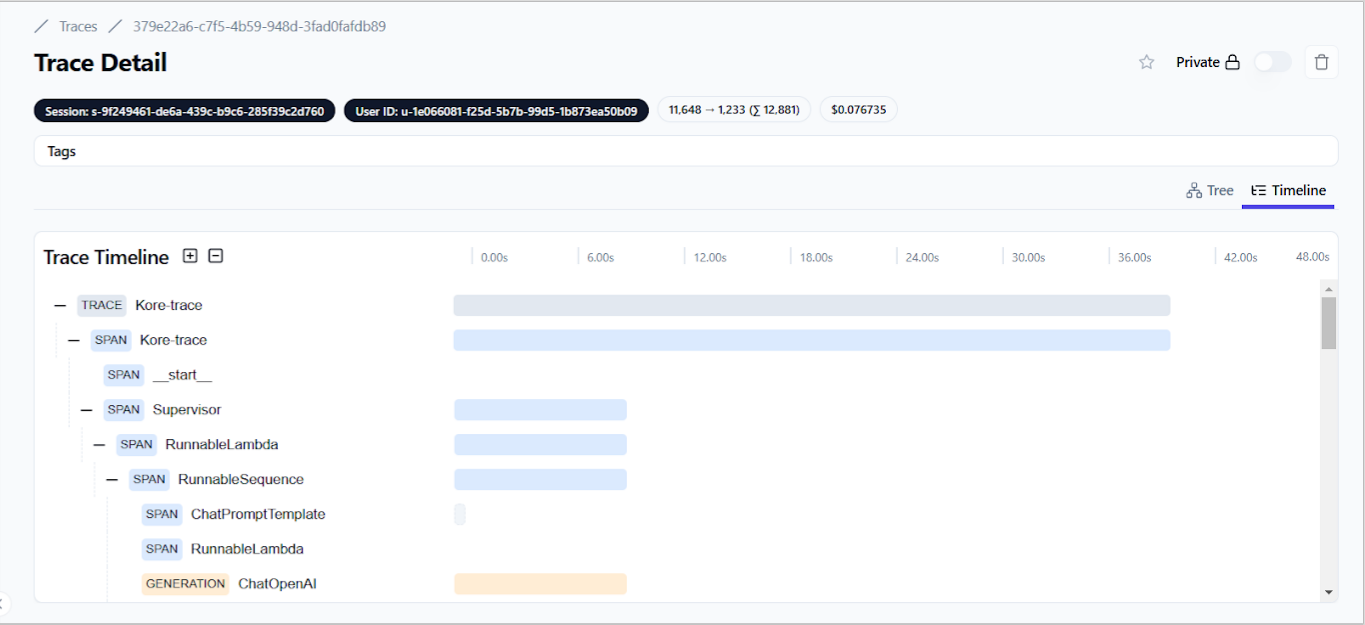This screenshot has width=1365, height=625.
Task: Click the Tags input field
Action: (x=685, y=151)
